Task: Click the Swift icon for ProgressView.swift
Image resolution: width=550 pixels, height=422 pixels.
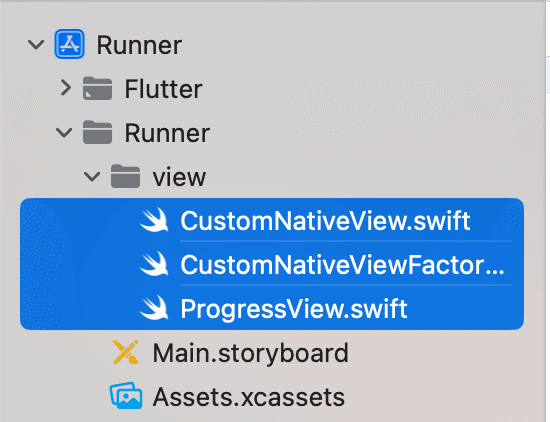Action: [154, 308]
